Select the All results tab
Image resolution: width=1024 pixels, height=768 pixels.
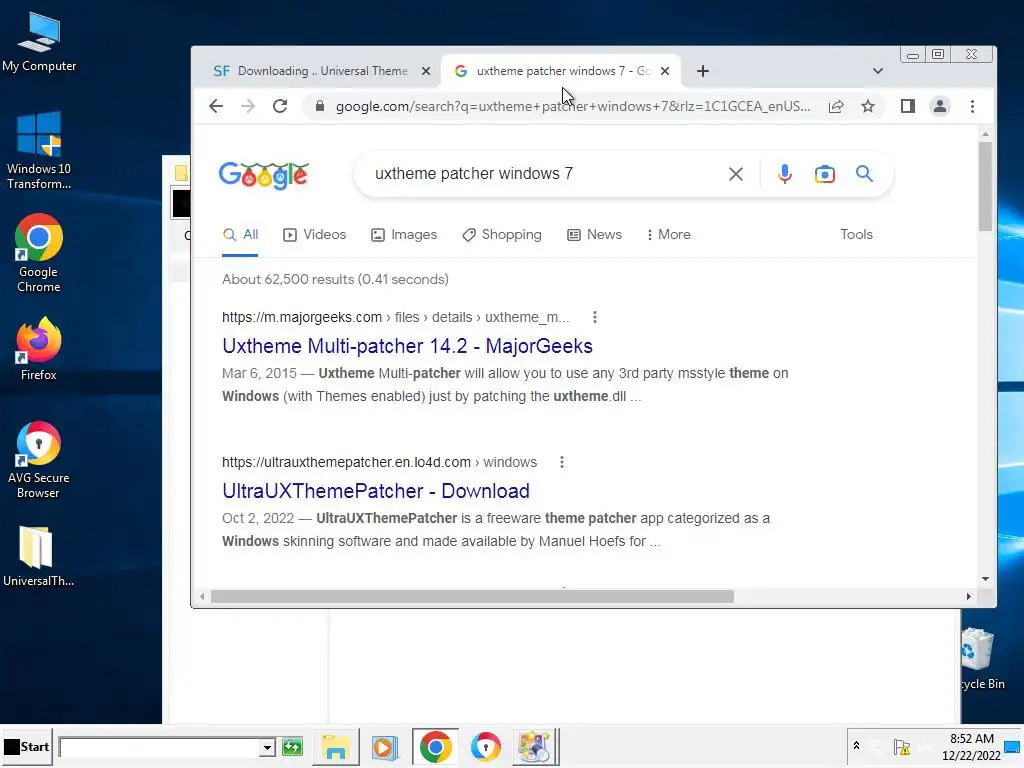[240, 235]
